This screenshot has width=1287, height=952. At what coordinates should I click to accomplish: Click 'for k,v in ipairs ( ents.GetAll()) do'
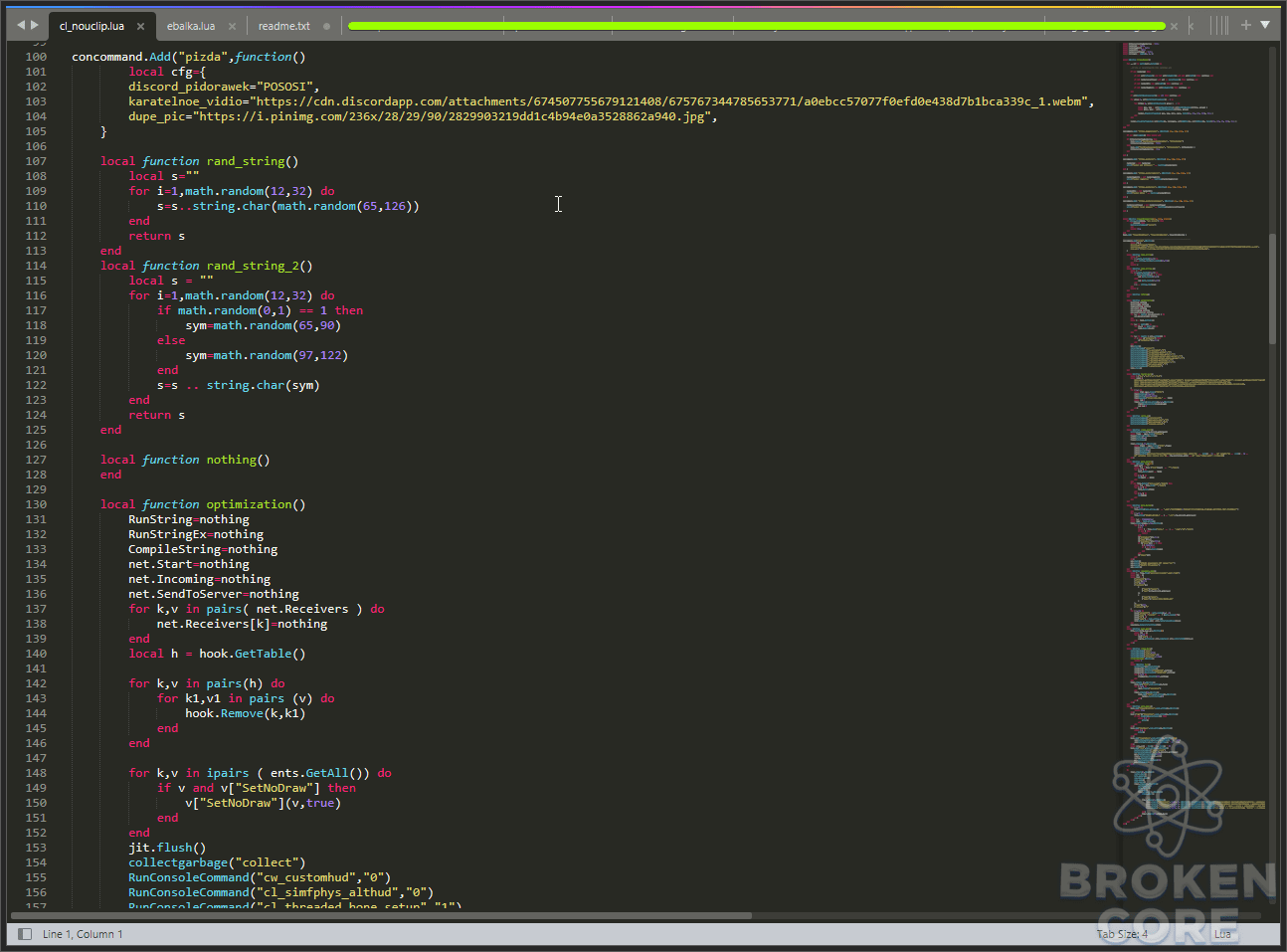(x=260, y=773)
